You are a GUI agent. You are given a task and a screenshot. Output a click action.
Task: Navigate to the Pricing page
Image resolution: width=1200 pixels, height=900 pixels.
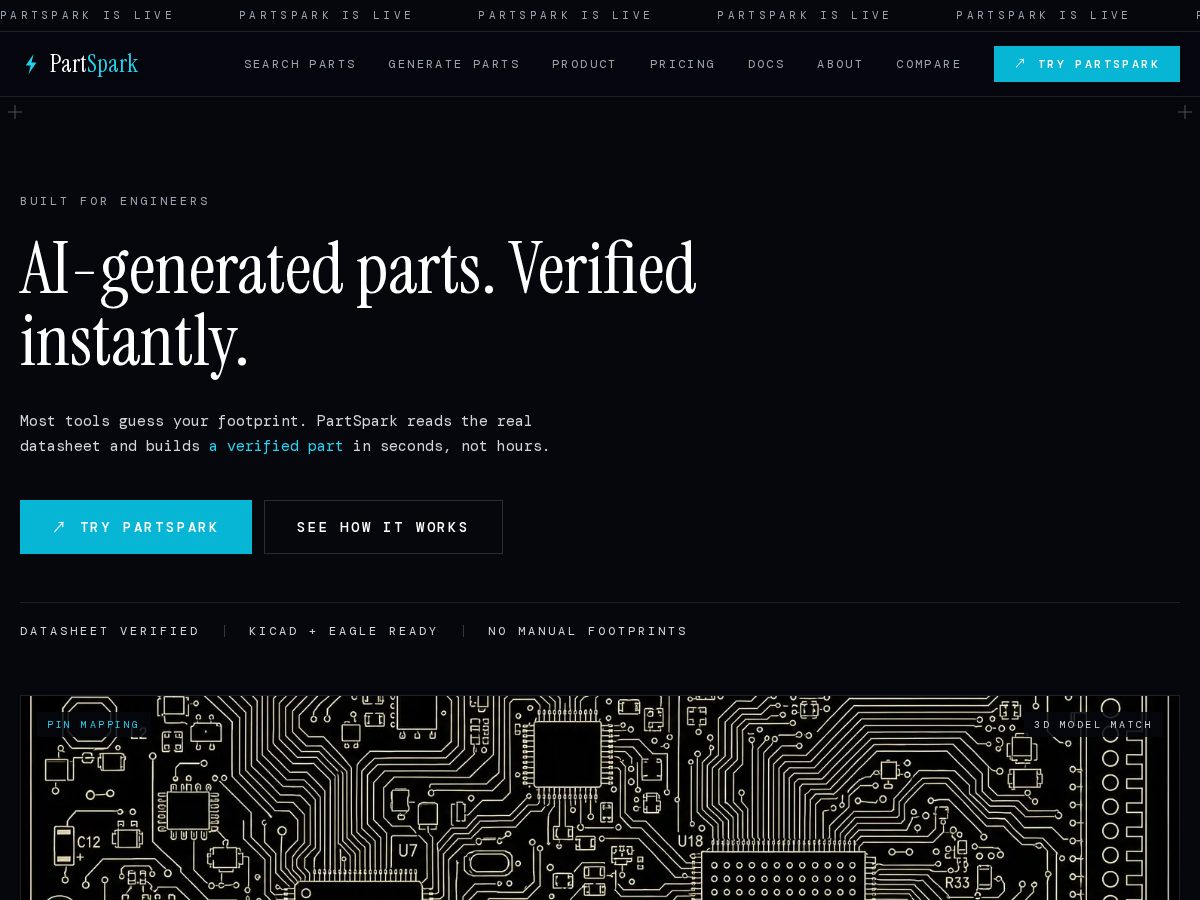(x=682, y=64)
